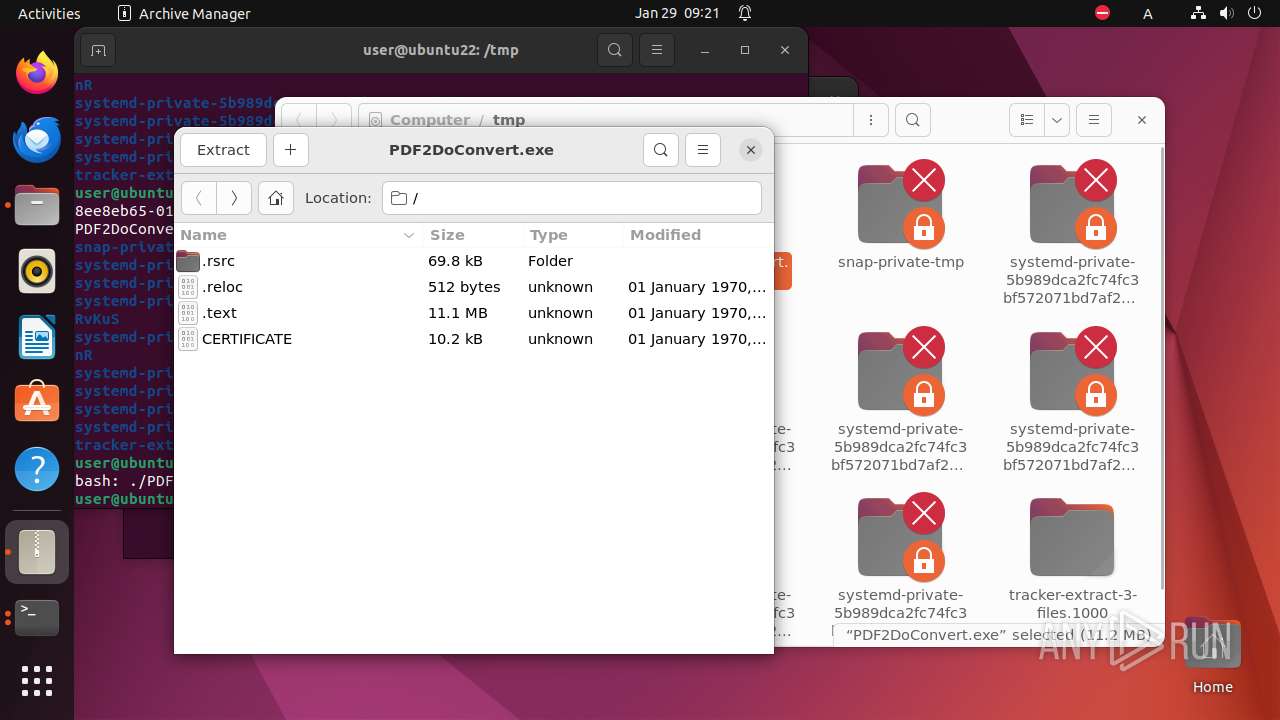This screenshot has height=720, width=1280.
Task: Click the CERTIFICATE binary file icon
Action: (x=188, y=339)
